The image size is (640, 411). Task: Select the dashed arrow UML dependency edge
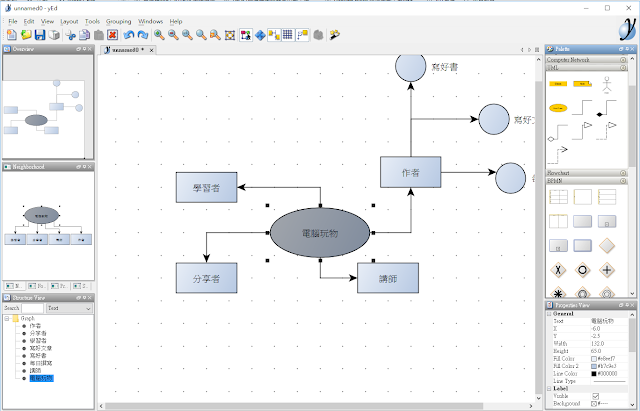pyautogui.click(x=558, y=155)
